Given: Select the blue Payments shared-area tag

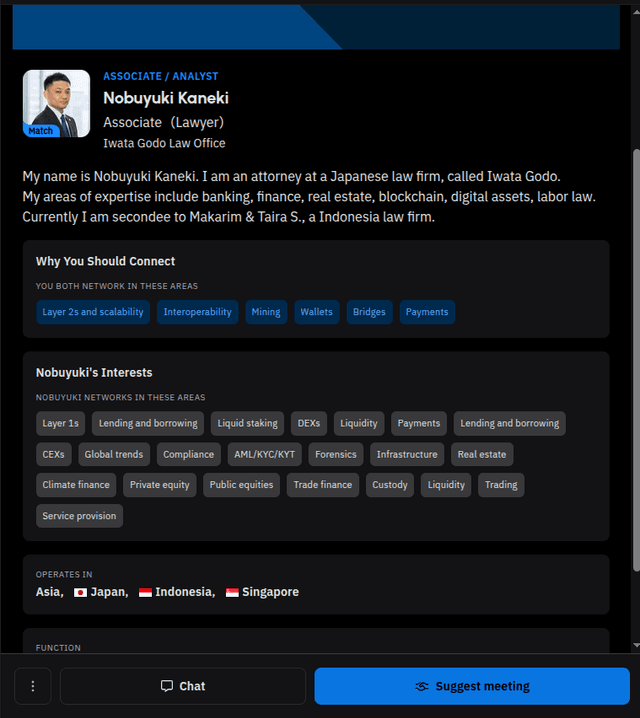Looking at the screenshot, I should tap(427, 312).
